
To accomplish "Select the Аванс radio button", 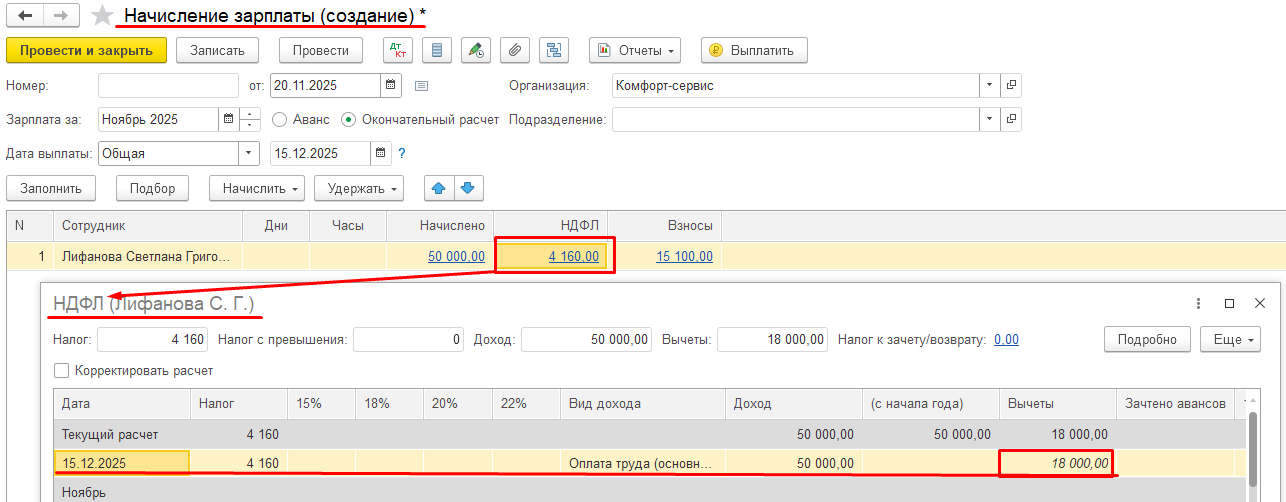I will (x=280, y=120).
